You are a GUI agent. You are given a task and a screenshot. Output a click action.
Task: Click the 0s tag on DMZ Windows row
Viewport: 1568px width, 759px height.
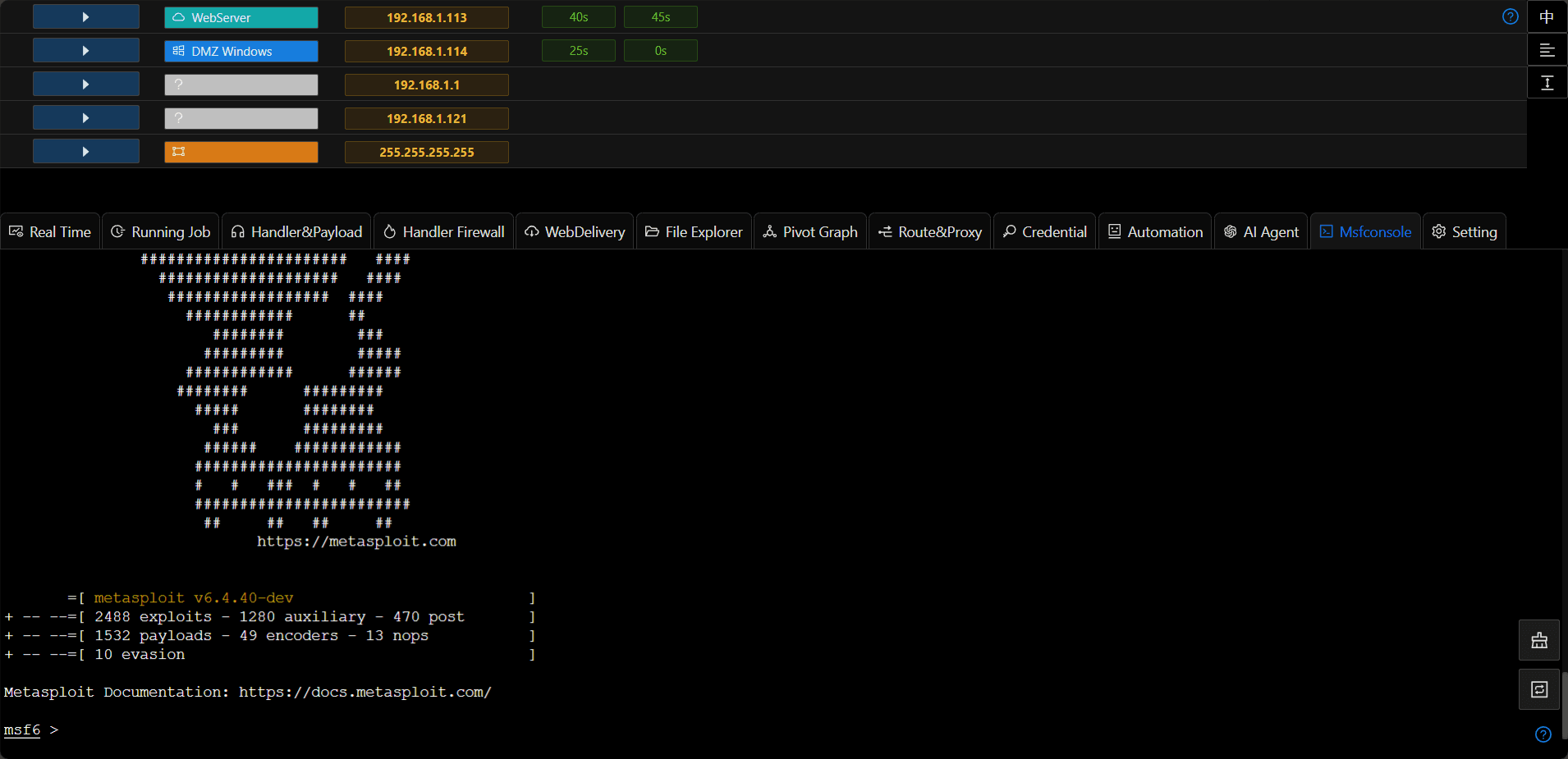tap(661, 51)
